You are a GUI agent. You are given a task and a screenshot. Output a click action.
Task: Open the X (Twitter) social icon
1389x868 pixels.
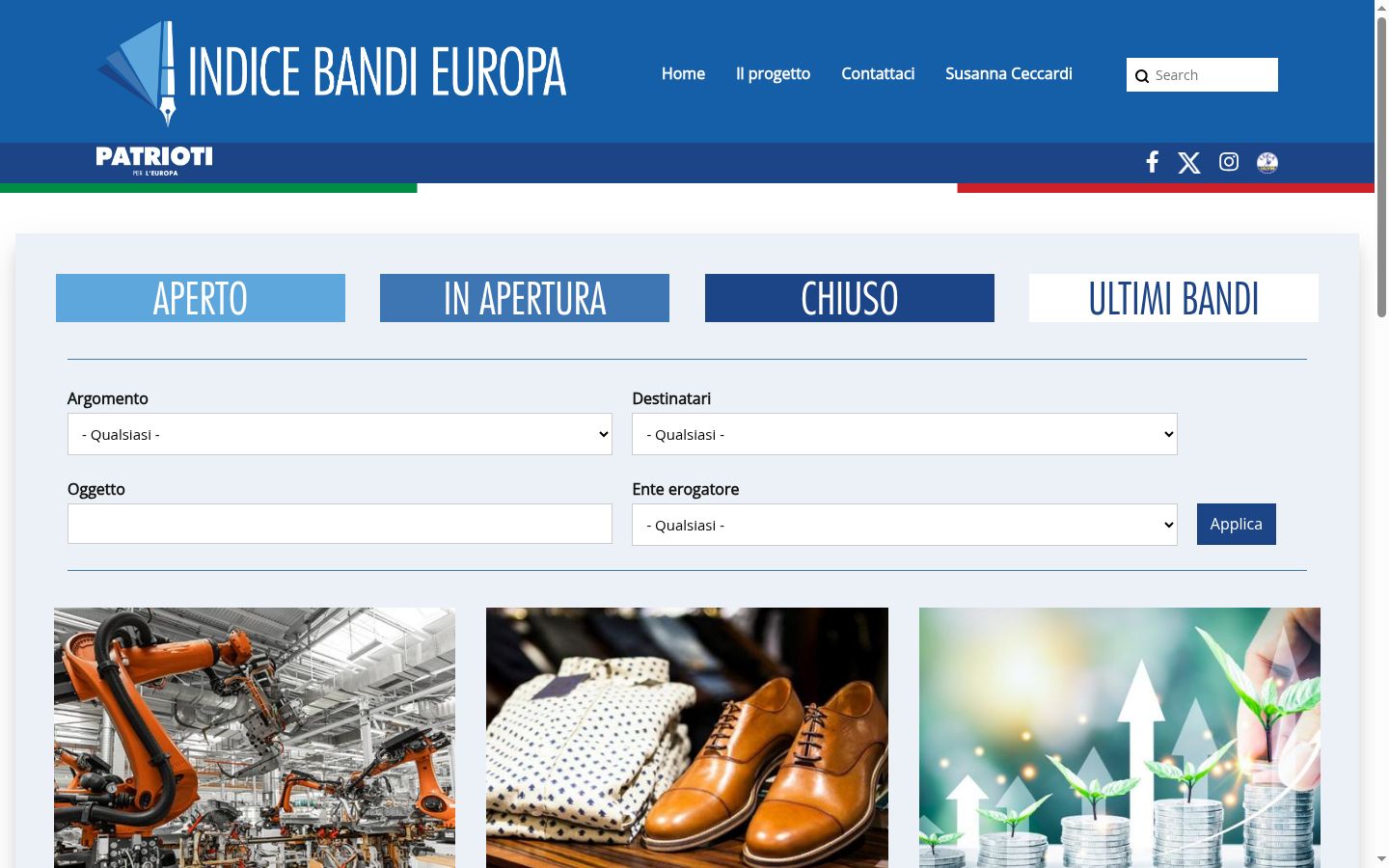click(1189, 163)
